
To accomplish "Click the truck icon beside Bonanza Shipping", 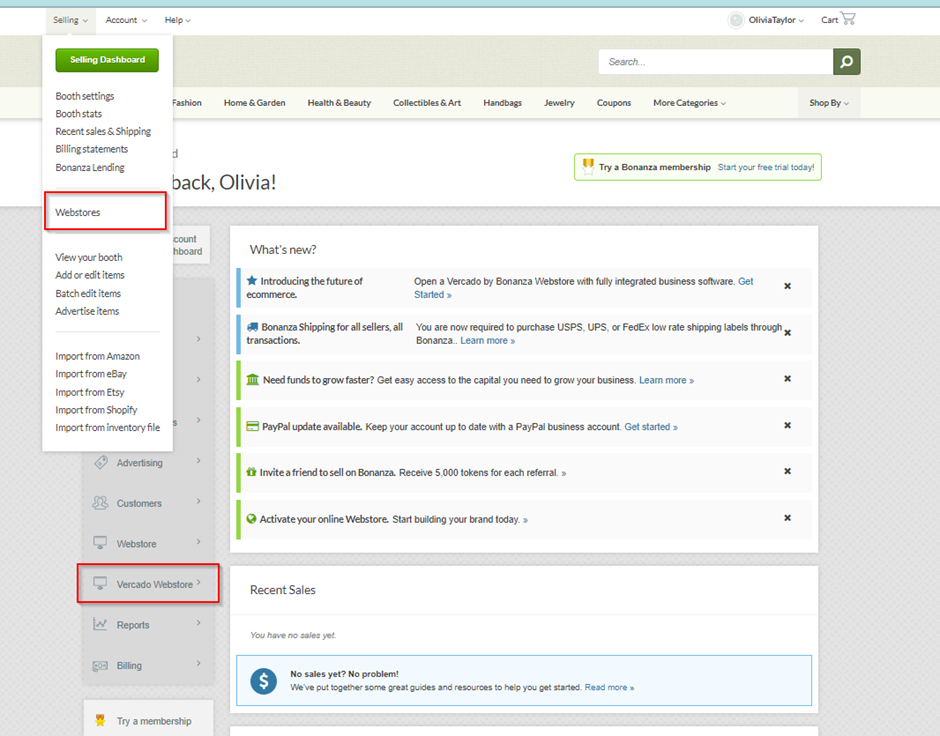I will coord(252,327).
